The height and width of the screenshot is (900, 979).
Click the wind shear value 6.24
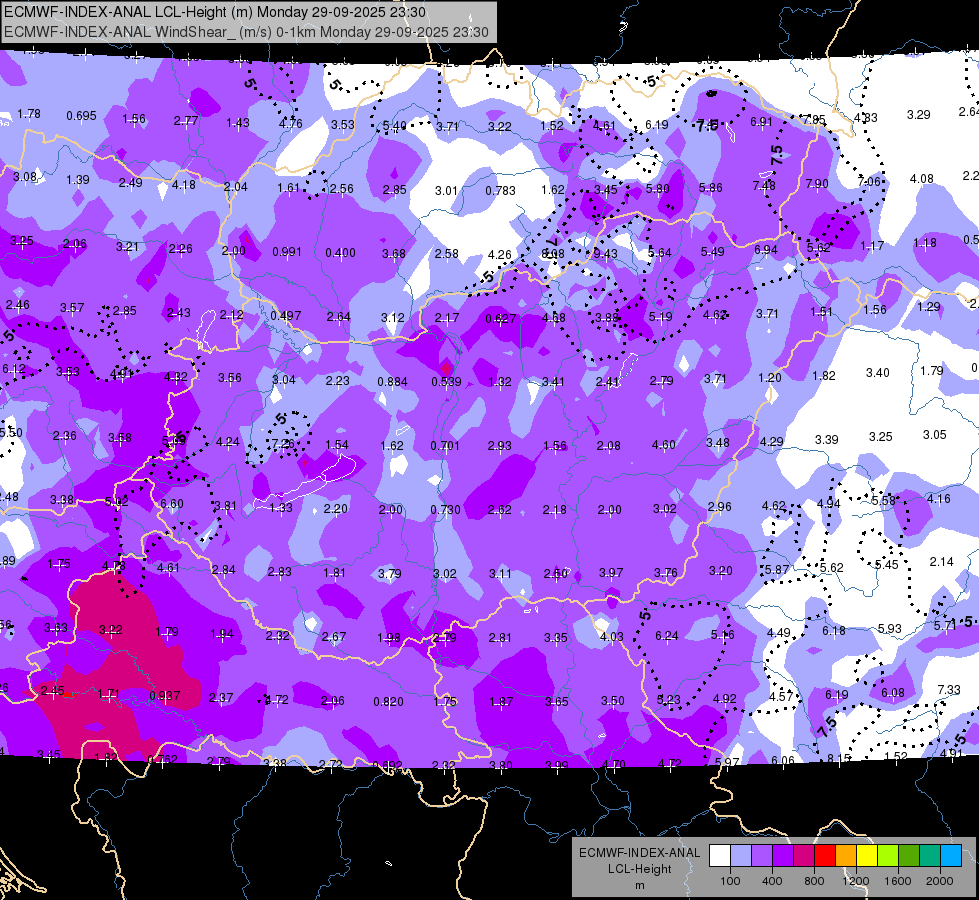point(666,636)
